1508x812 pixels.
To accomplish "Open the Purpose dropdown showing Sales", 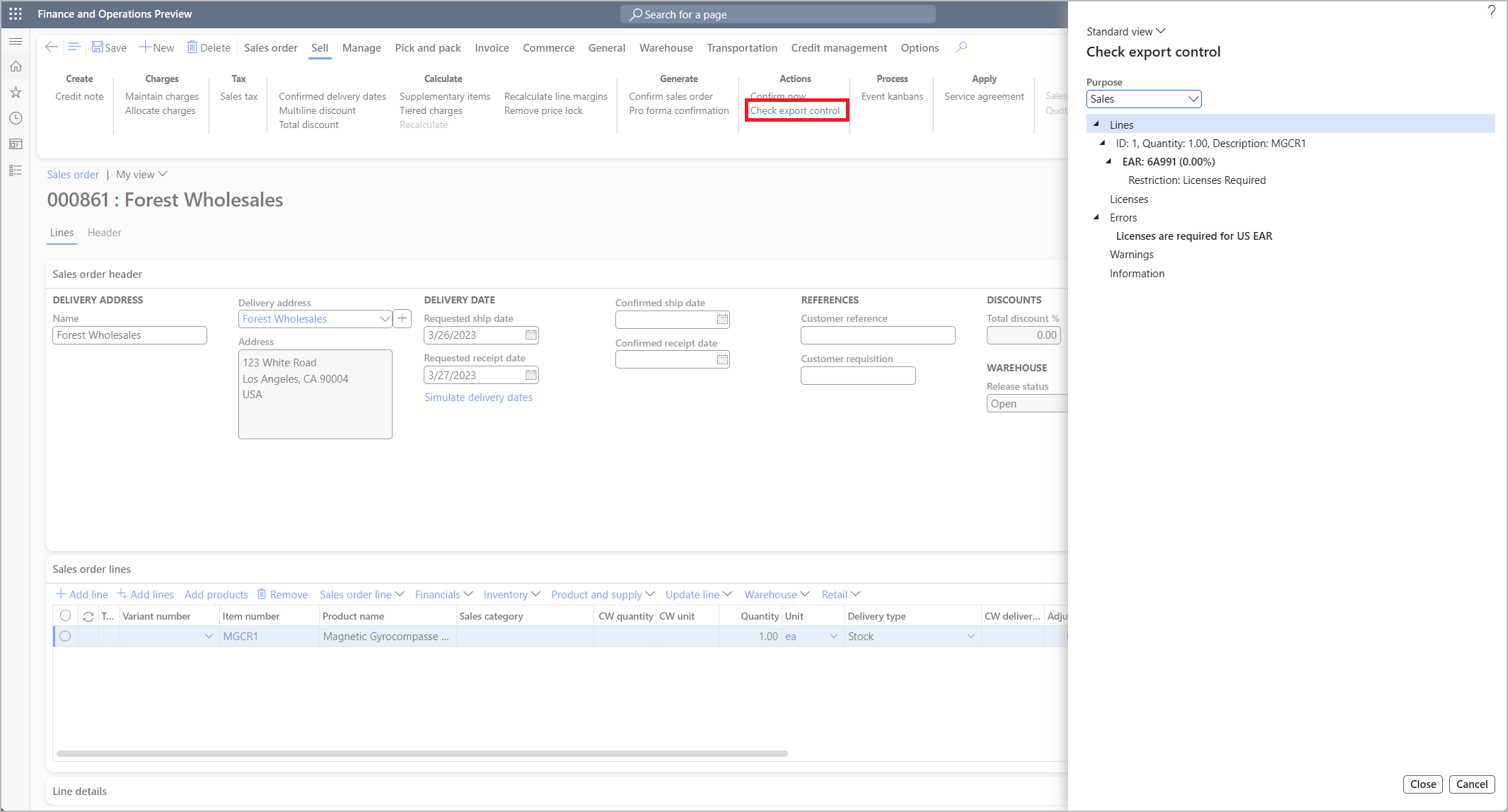I will [1193, 99].
